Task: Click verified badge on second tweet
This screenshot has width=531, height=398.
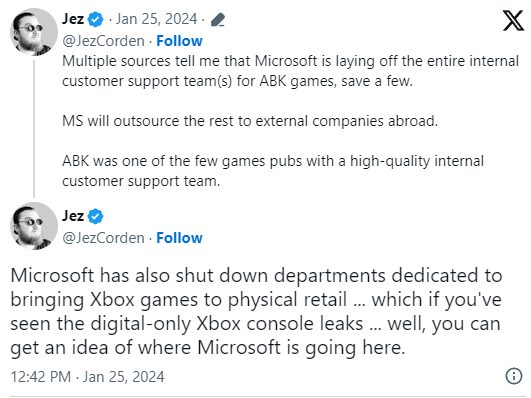Action: 95,216
